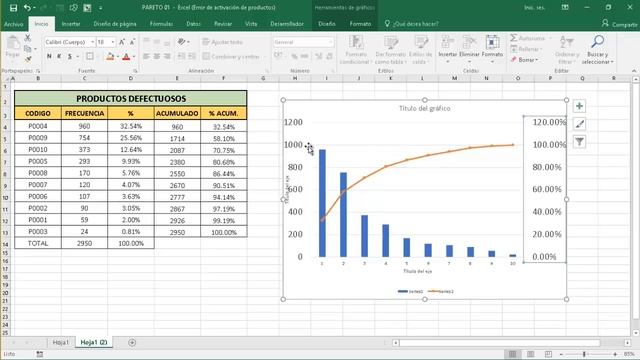
Task: Click the Insertar cells button in Celdas
Action: 447,49
